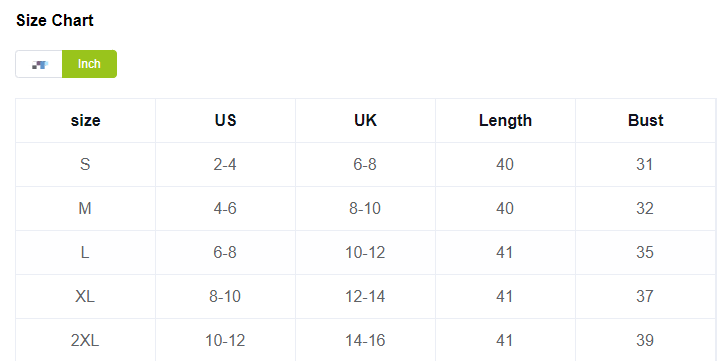Select the L size cell
The width and height of the screenshot is (720, 361).
click(x=85, y=253)
